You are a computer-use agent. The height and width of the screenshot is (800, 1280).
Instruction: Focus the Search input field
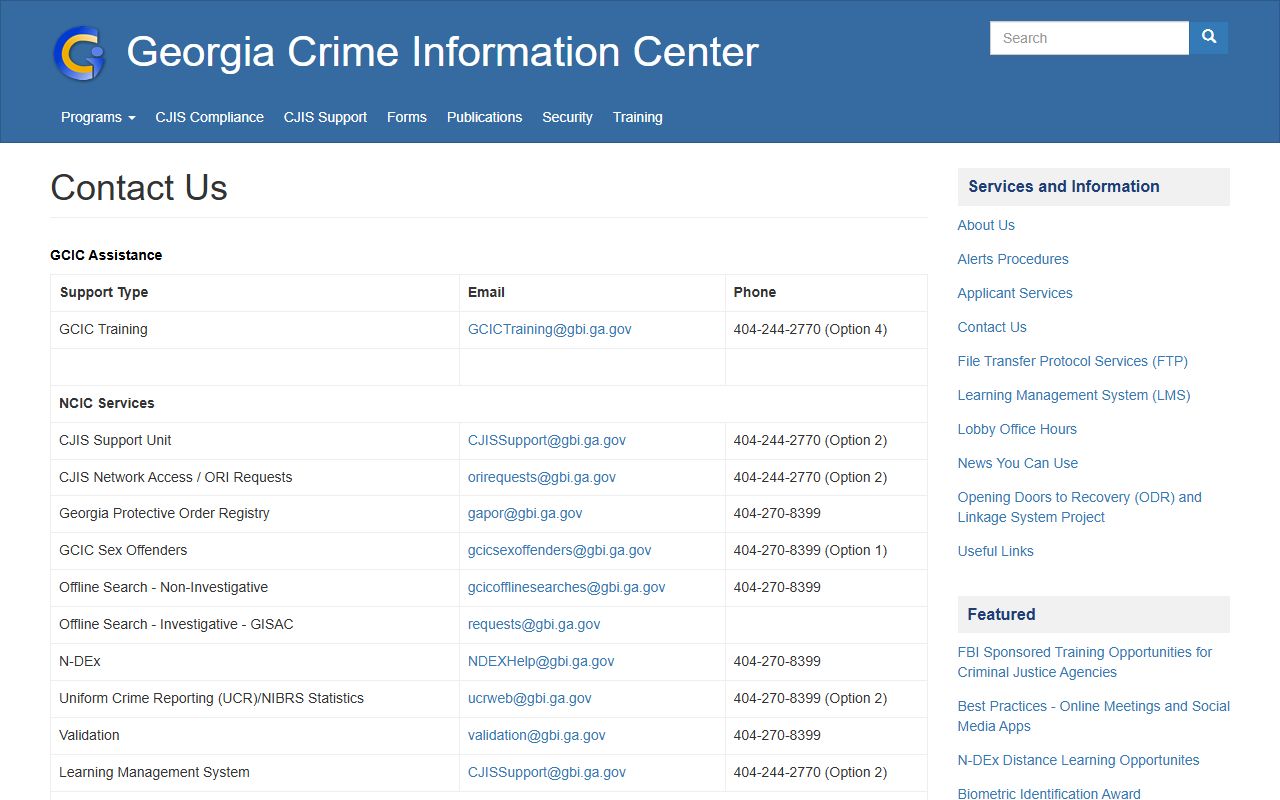1089,38
